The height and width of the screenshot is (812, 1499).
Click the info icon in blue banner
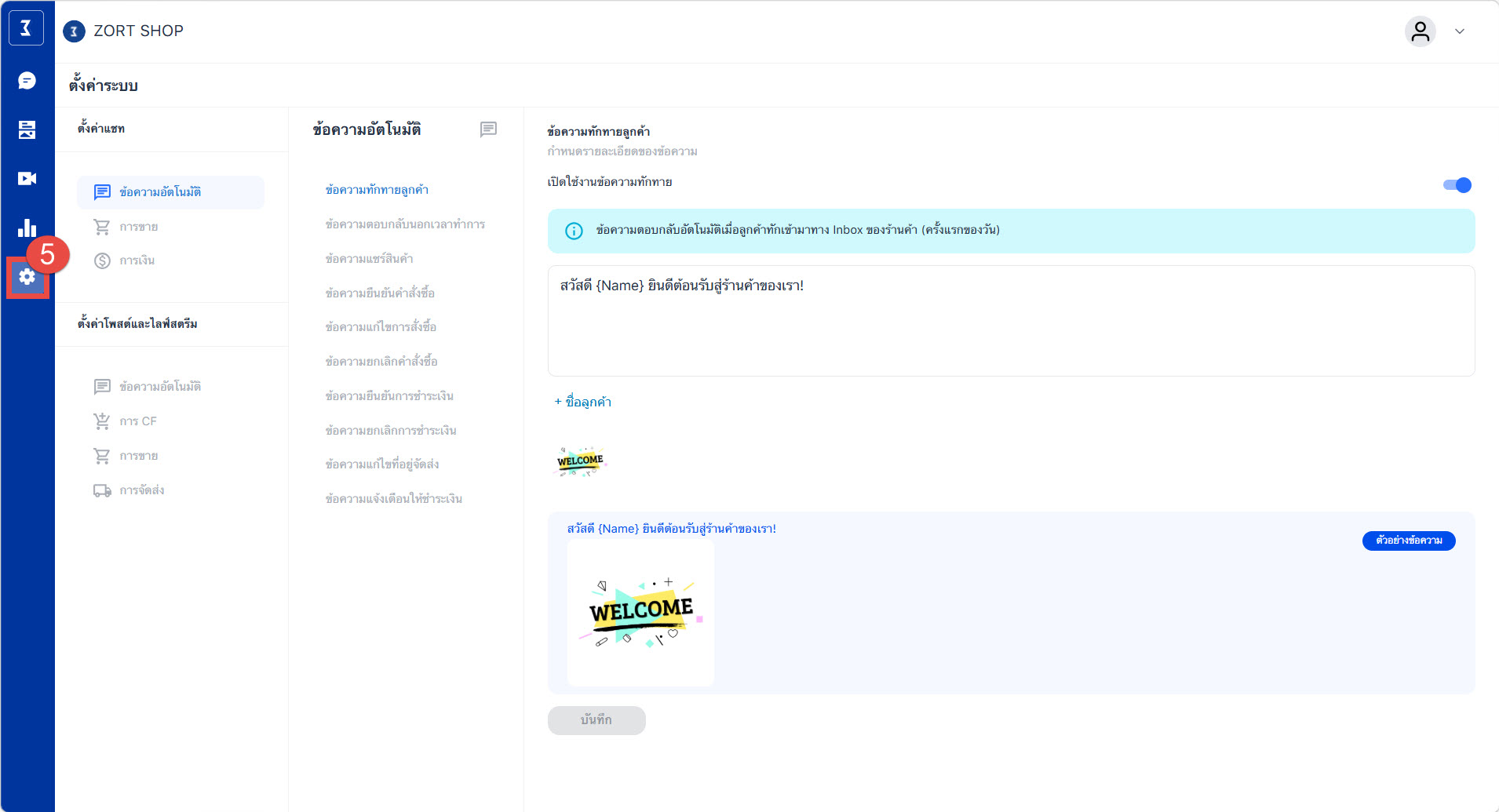[574, 231]
